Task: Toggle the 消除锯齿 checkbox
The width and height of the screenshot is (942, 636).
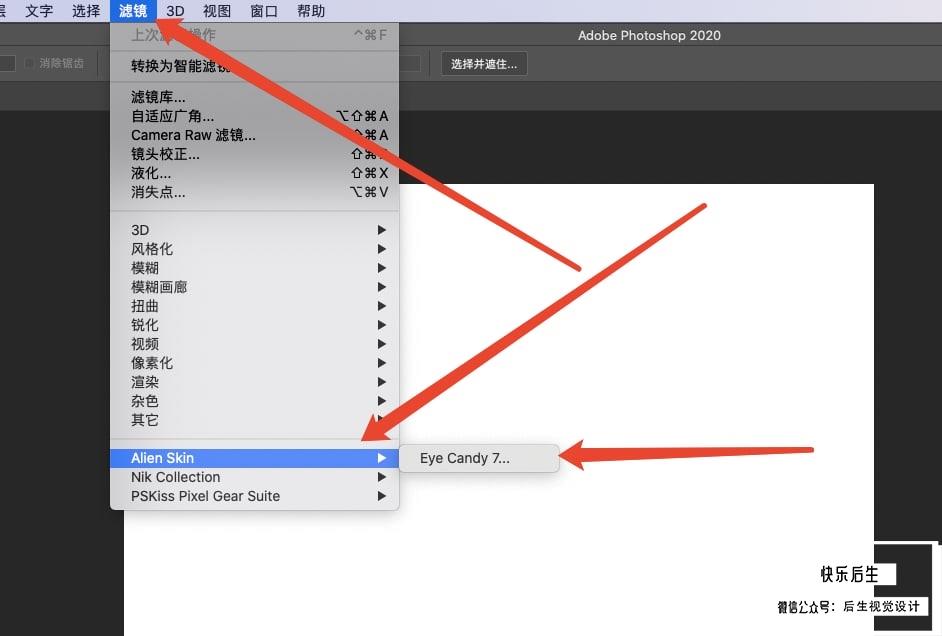Action: pyautogui.click(x=29, y=63)
